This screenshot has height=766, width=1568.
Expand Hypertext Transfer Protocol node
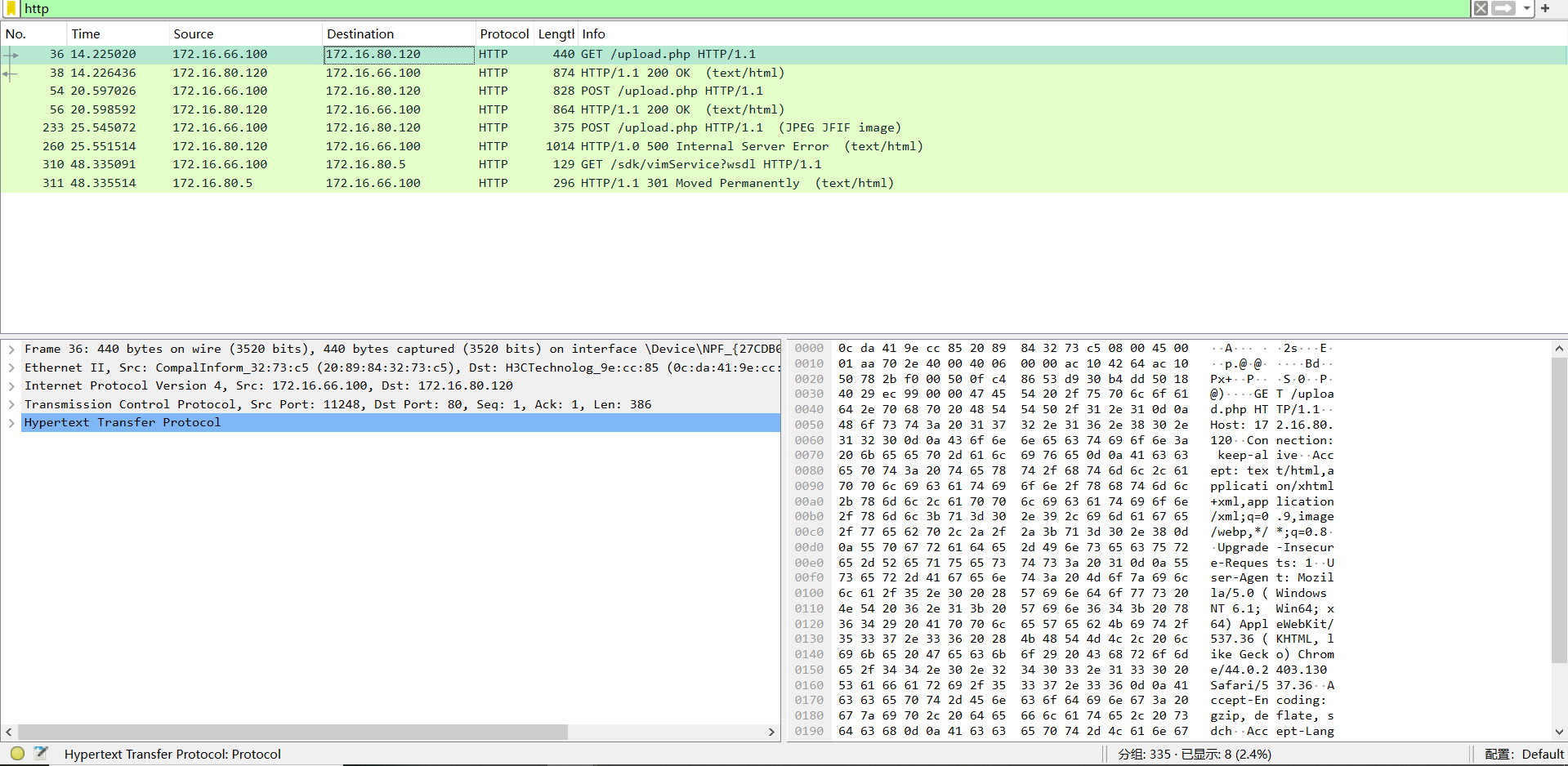11,422
